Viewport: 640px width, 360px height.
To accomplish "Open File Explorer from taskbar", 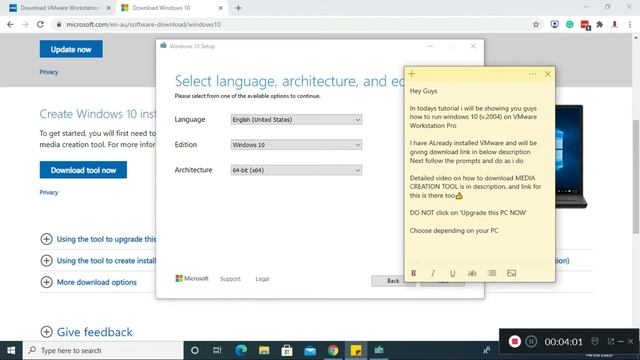I will point(264,350).
